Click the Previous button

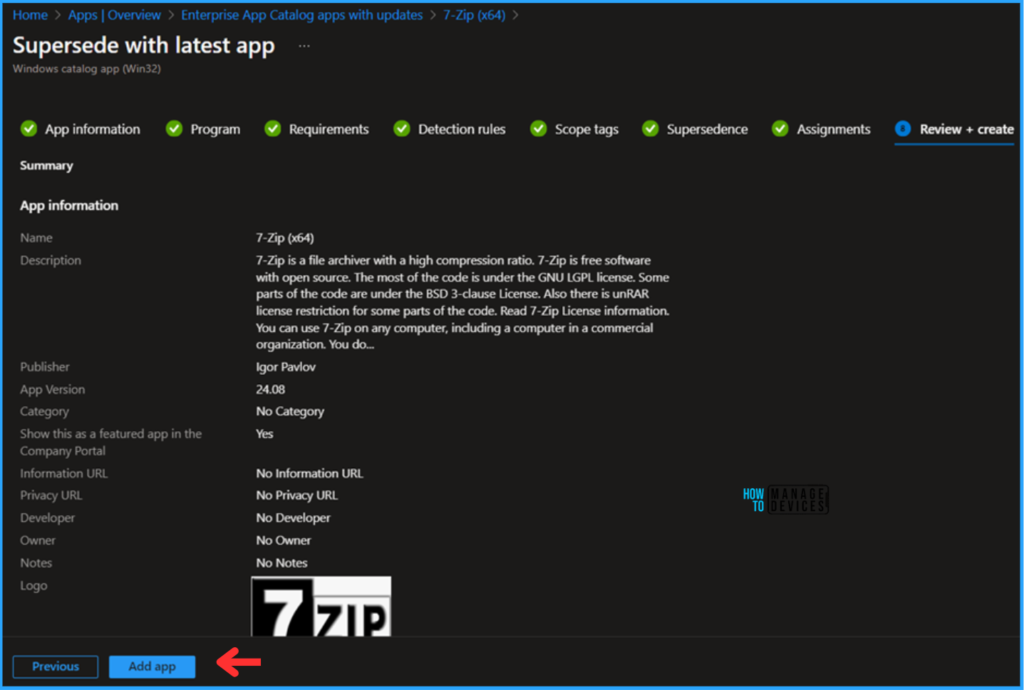click(56, 666)
